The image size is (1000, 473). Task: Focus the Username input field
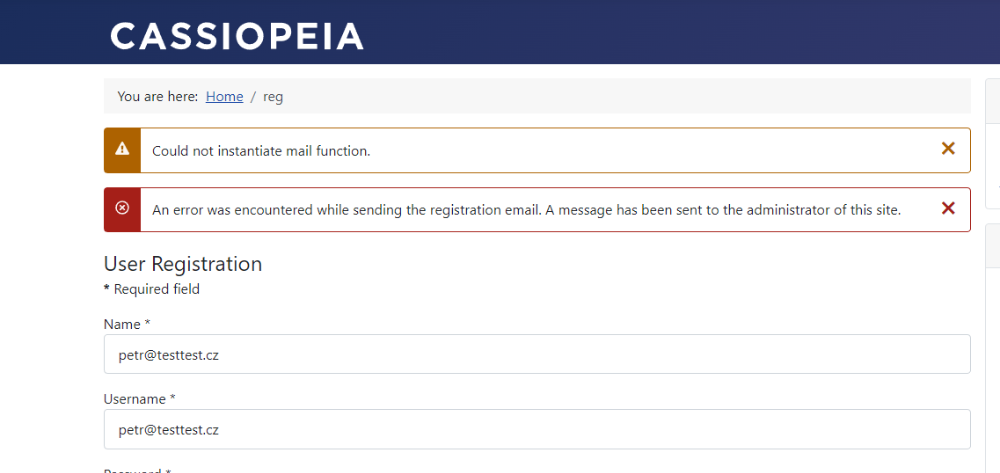tap(537, 429)
